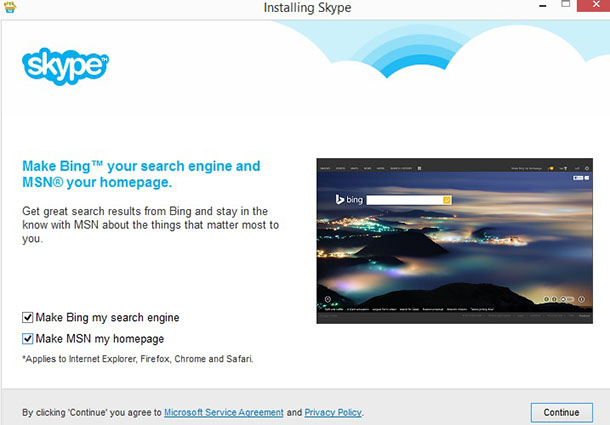The width and height of the screenshot is (610, 425).
Task: Open the Privacy Policy link
Action: [333, 412]
